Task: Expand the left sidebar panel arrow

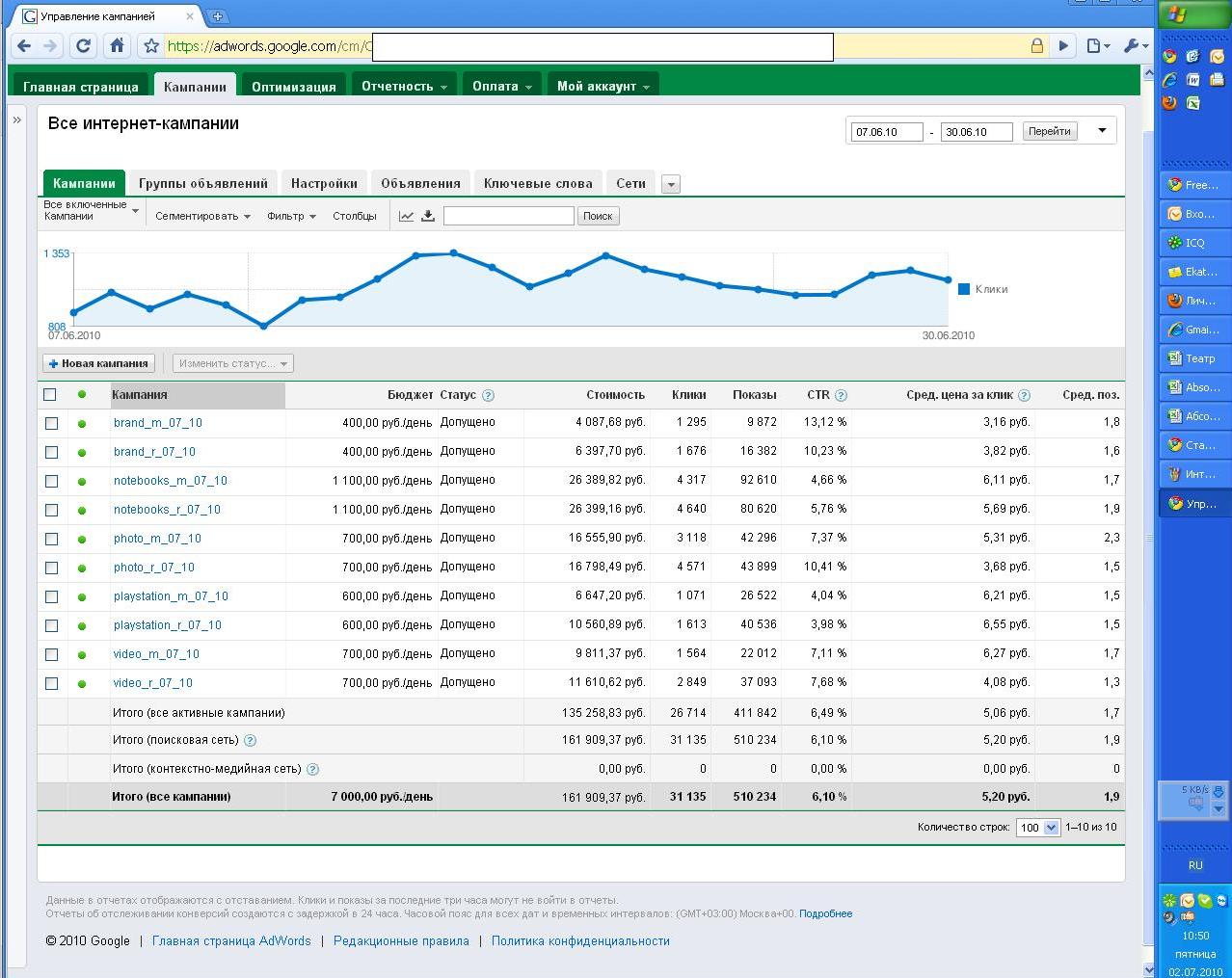Action: point(17,120)
